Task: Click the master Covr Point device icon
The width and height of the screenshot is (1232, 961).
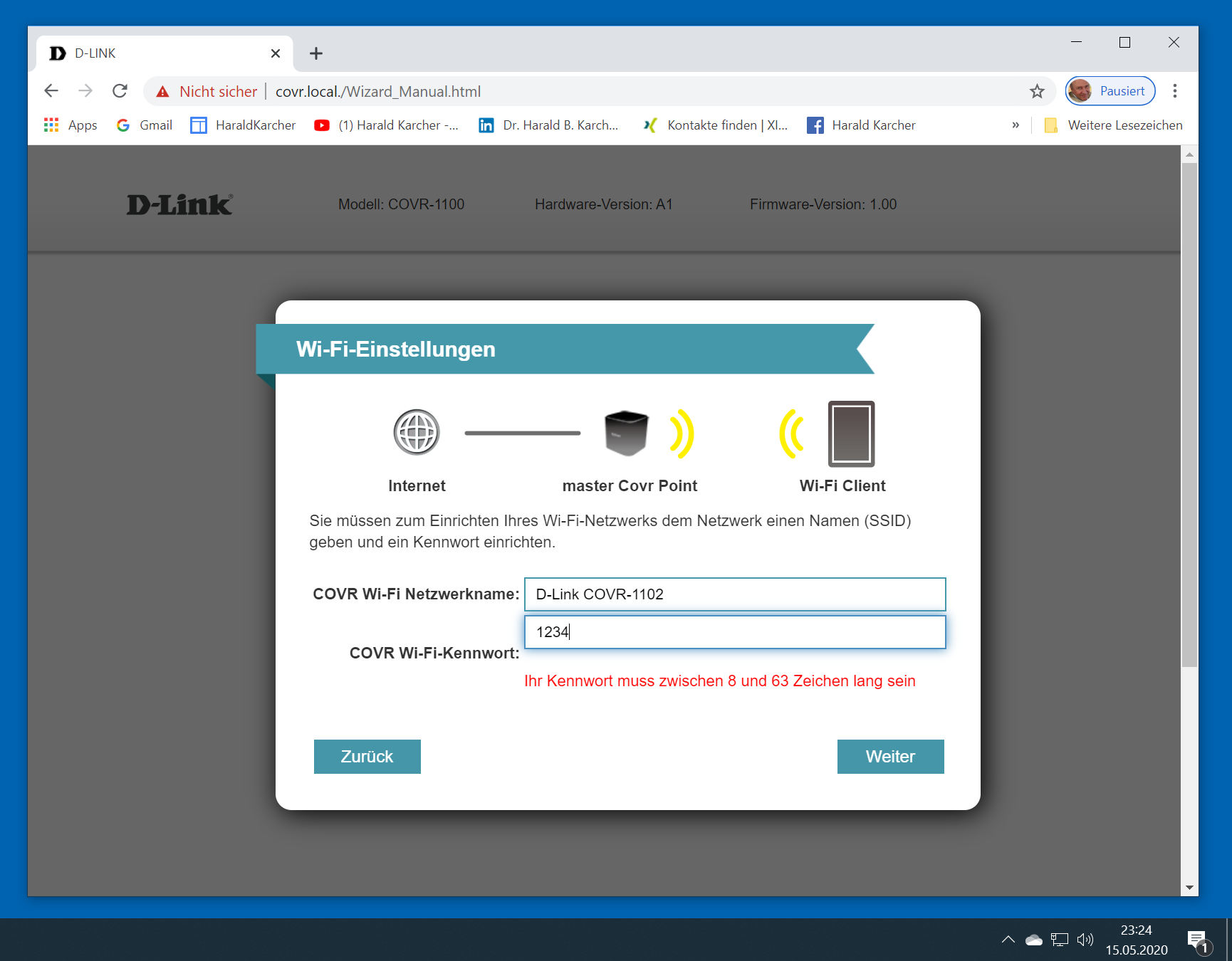Action: point(626,433)
